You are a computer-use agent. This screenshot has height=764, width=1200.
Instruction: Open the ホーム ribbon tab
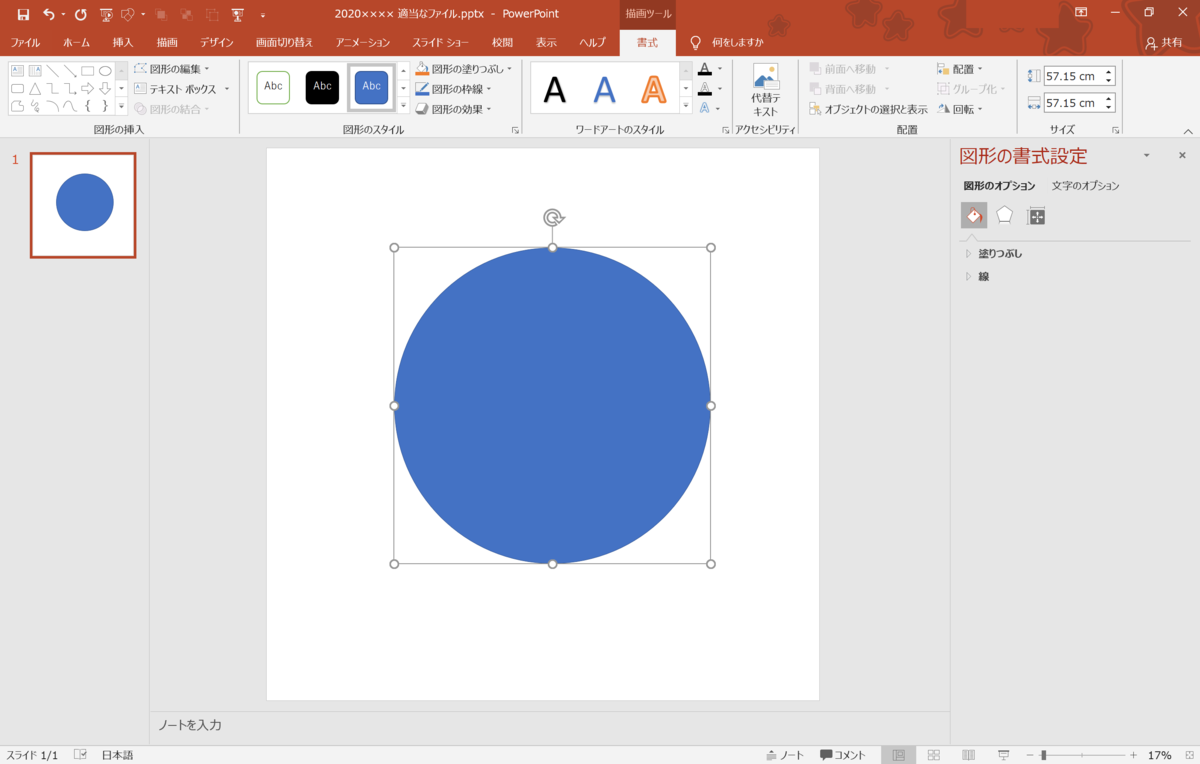(x=76, y=43)
